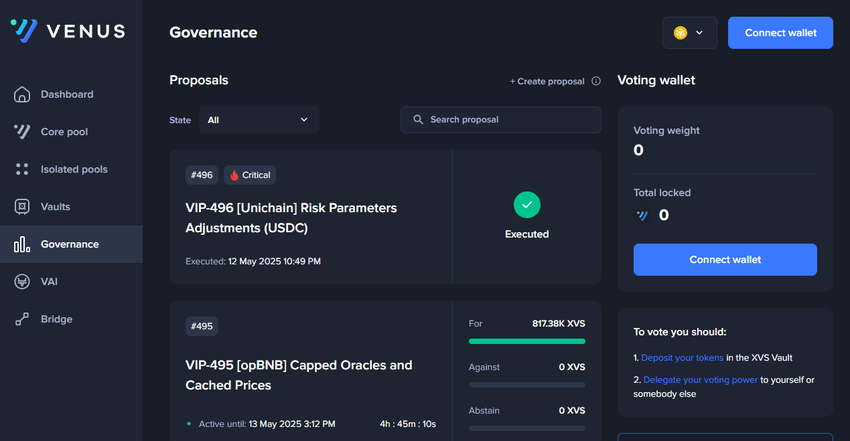Click the chevron next to chain icon
The width and height of the screenshot is (850, 441).
click(699, 33)
